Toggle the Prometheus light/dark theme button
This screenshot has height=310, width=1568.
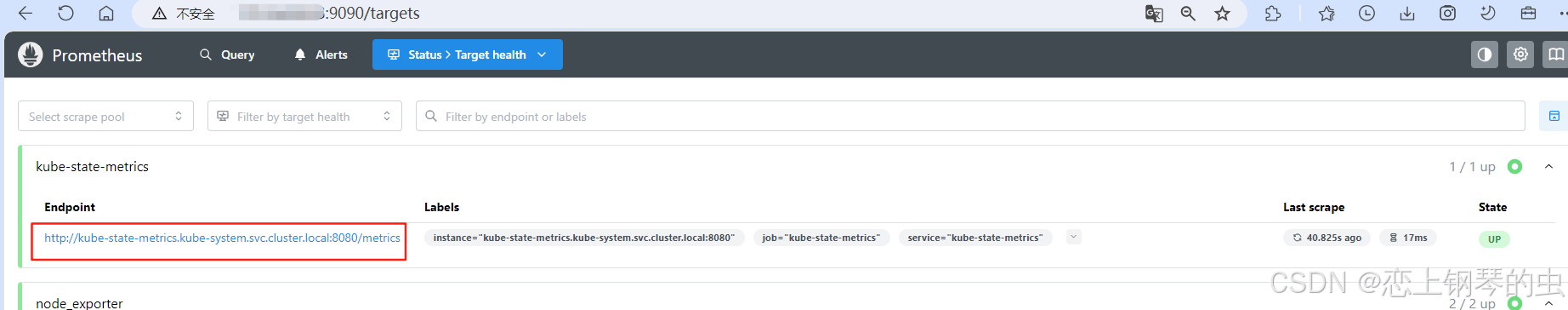coord(1485,55)
